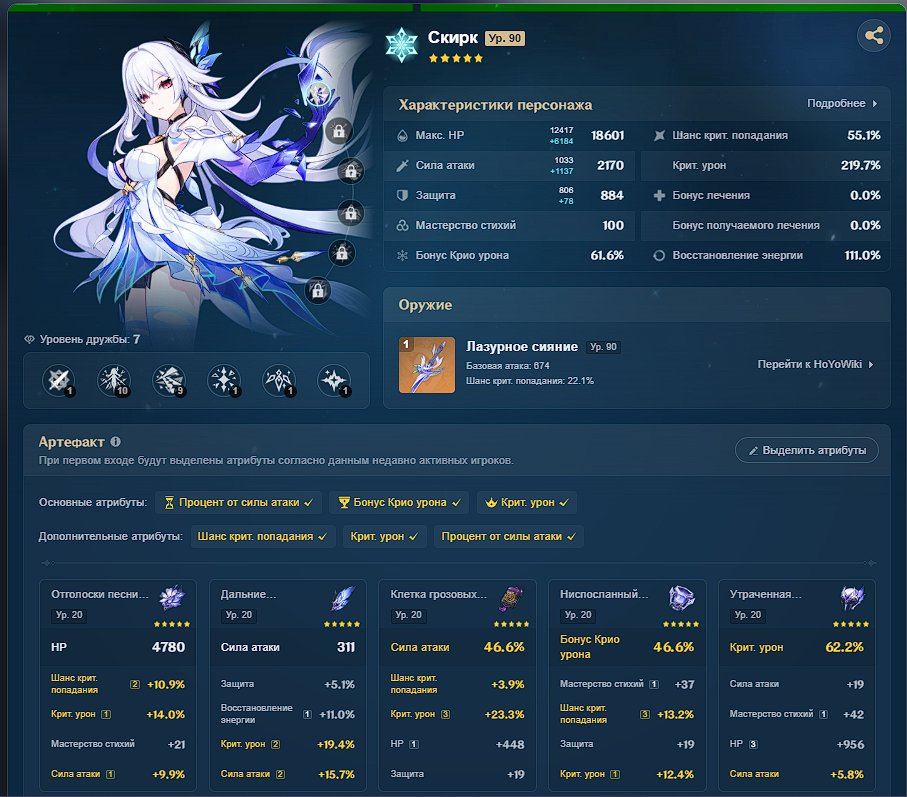Click the share icon button
Viewport: 907px width, 797px height.
coord(873,35)
